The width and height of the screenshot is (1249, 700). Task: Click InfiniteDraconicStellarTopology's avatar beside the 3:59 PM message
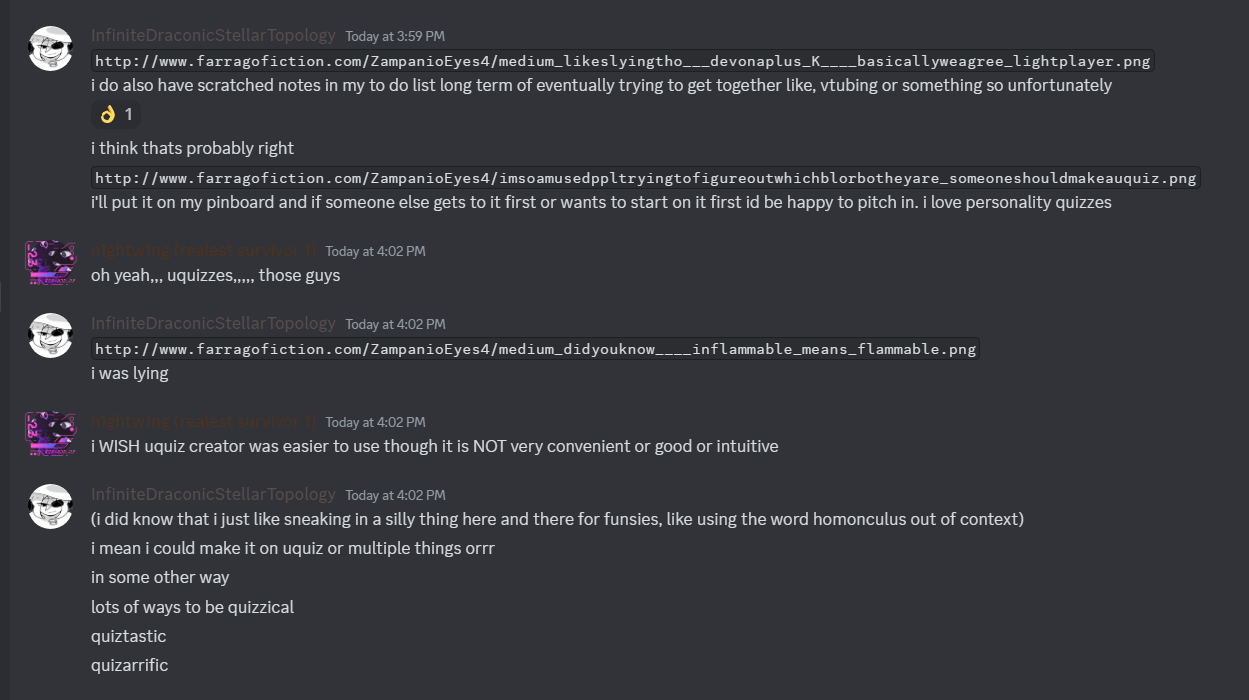coord(50,49)
